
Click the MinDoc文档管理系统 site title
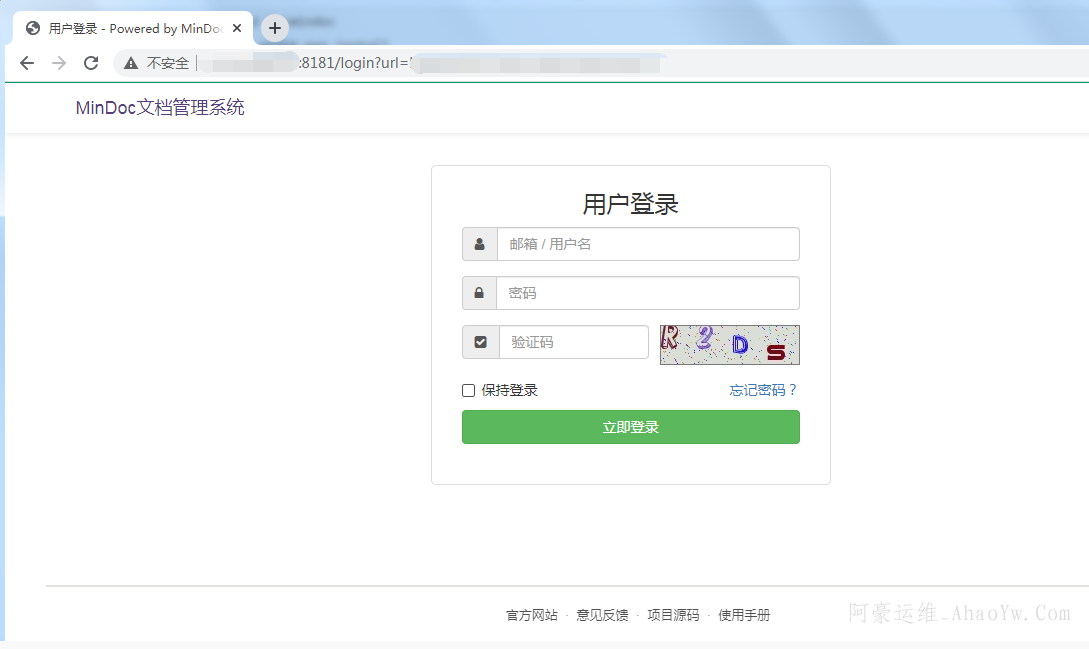tap(160, 108)
